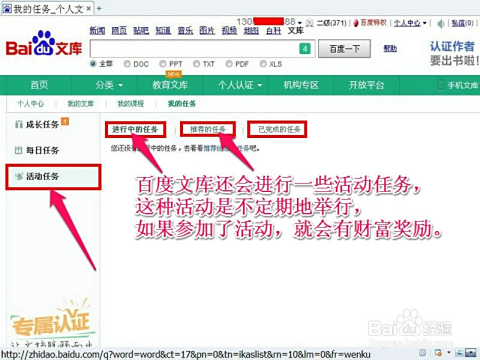480x360 pixels.
Task: Open the username account dropdown arrow
Action: point(300,23)
